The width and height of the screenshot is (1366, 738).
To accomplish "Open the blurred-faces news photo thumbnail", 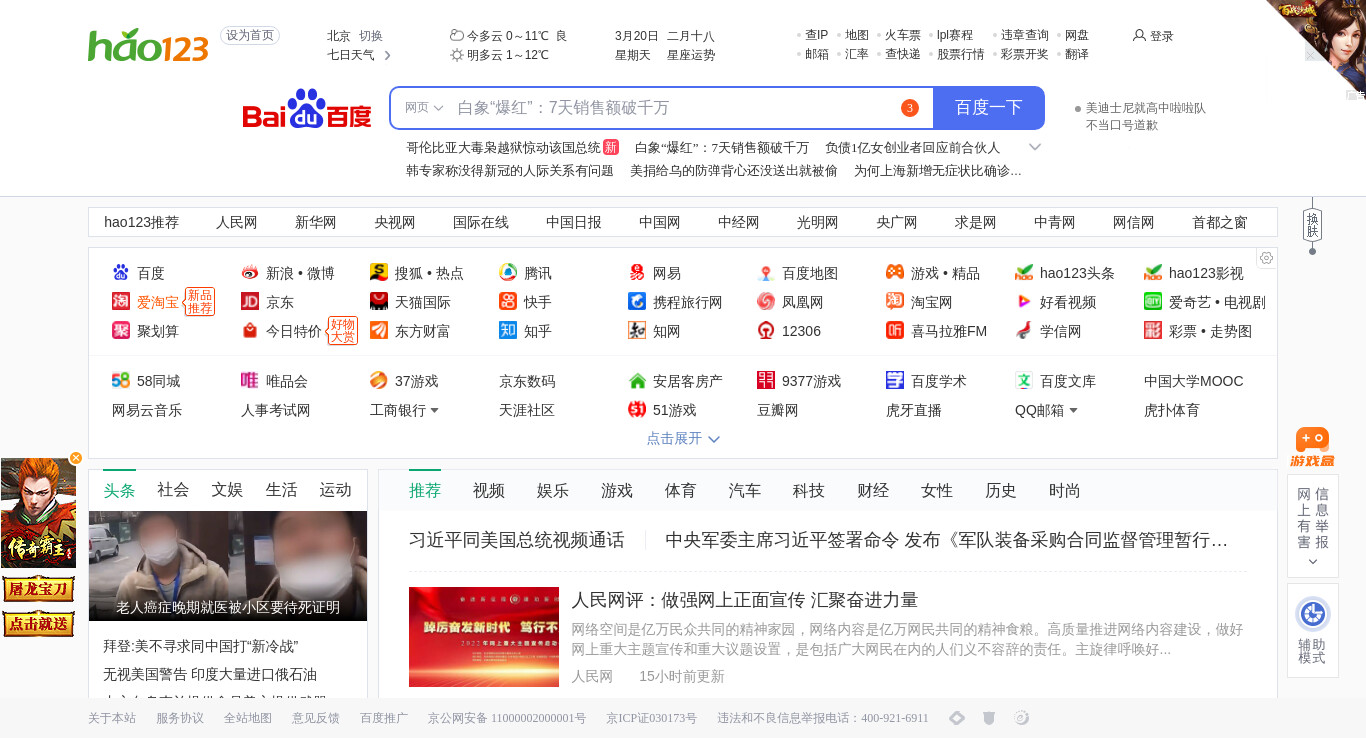I will point(228,566).
